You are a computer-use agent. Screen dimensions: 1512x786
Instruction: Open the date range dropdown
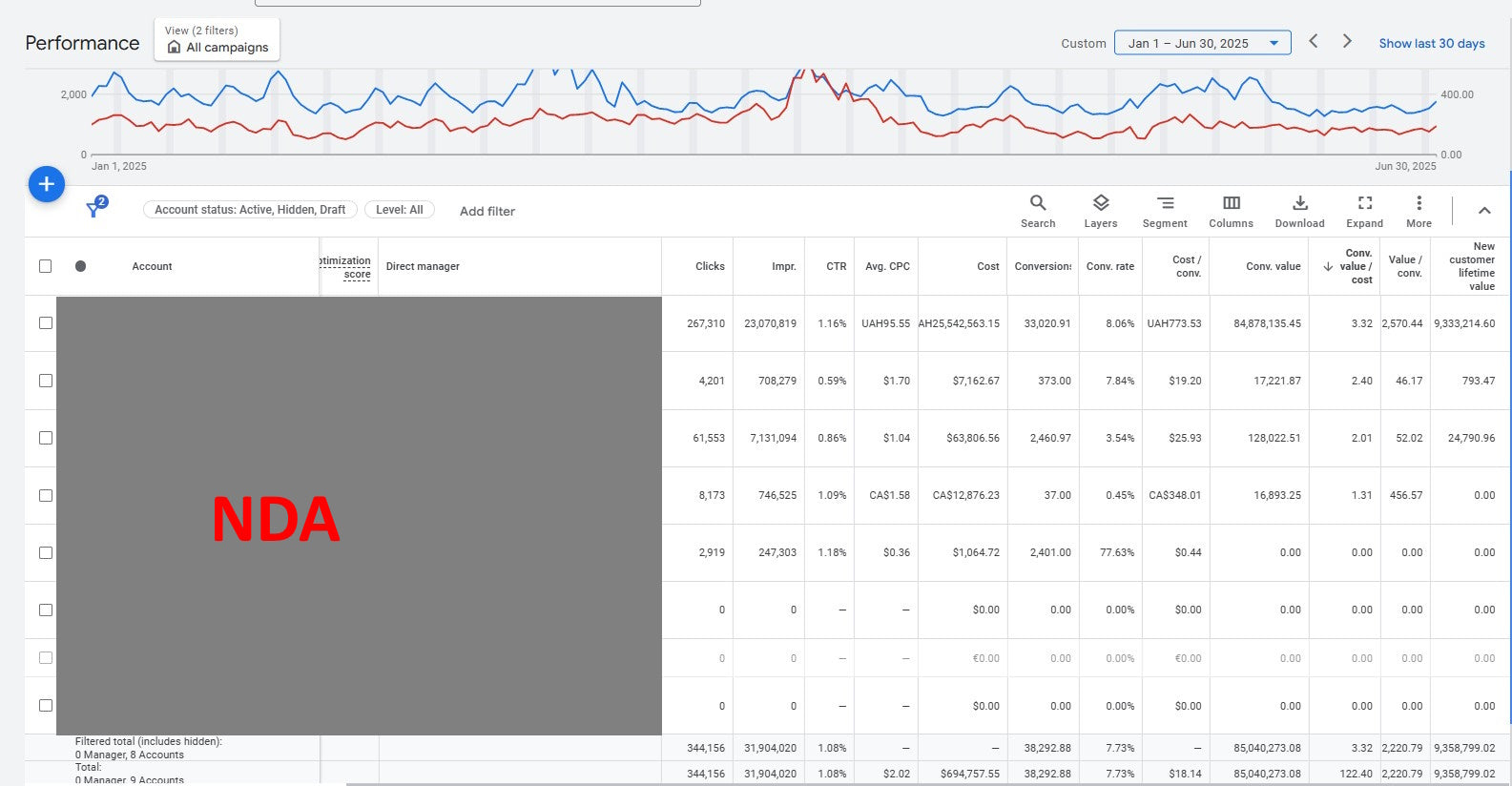[1202, 43]
